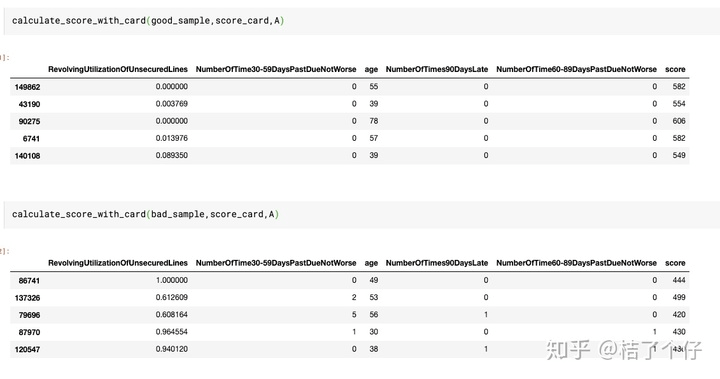Click the Zhihu watermark text
Image resolution: width=720 pixels, height=379 pixels.
[x=624, y=350]
